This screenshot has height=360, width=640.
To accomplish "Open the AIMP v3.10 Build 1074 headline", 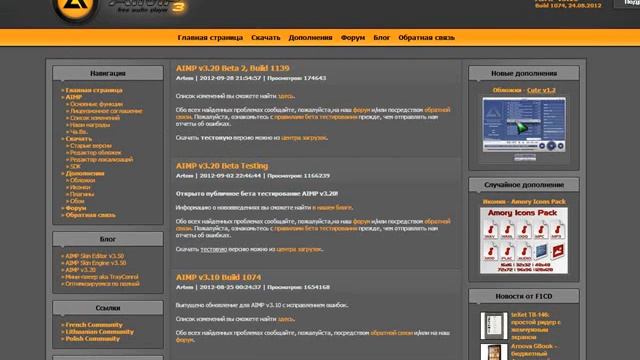I will point(218,277).
